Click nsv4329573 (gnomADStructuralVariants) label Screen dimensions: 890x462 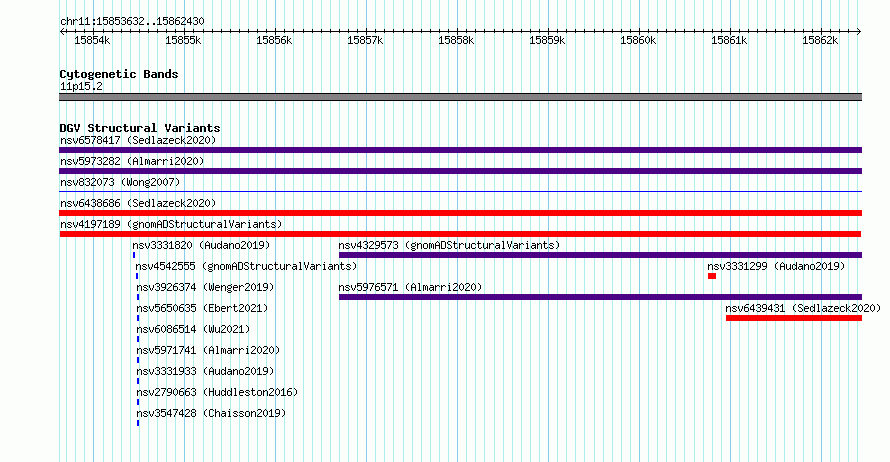point(449,245)
